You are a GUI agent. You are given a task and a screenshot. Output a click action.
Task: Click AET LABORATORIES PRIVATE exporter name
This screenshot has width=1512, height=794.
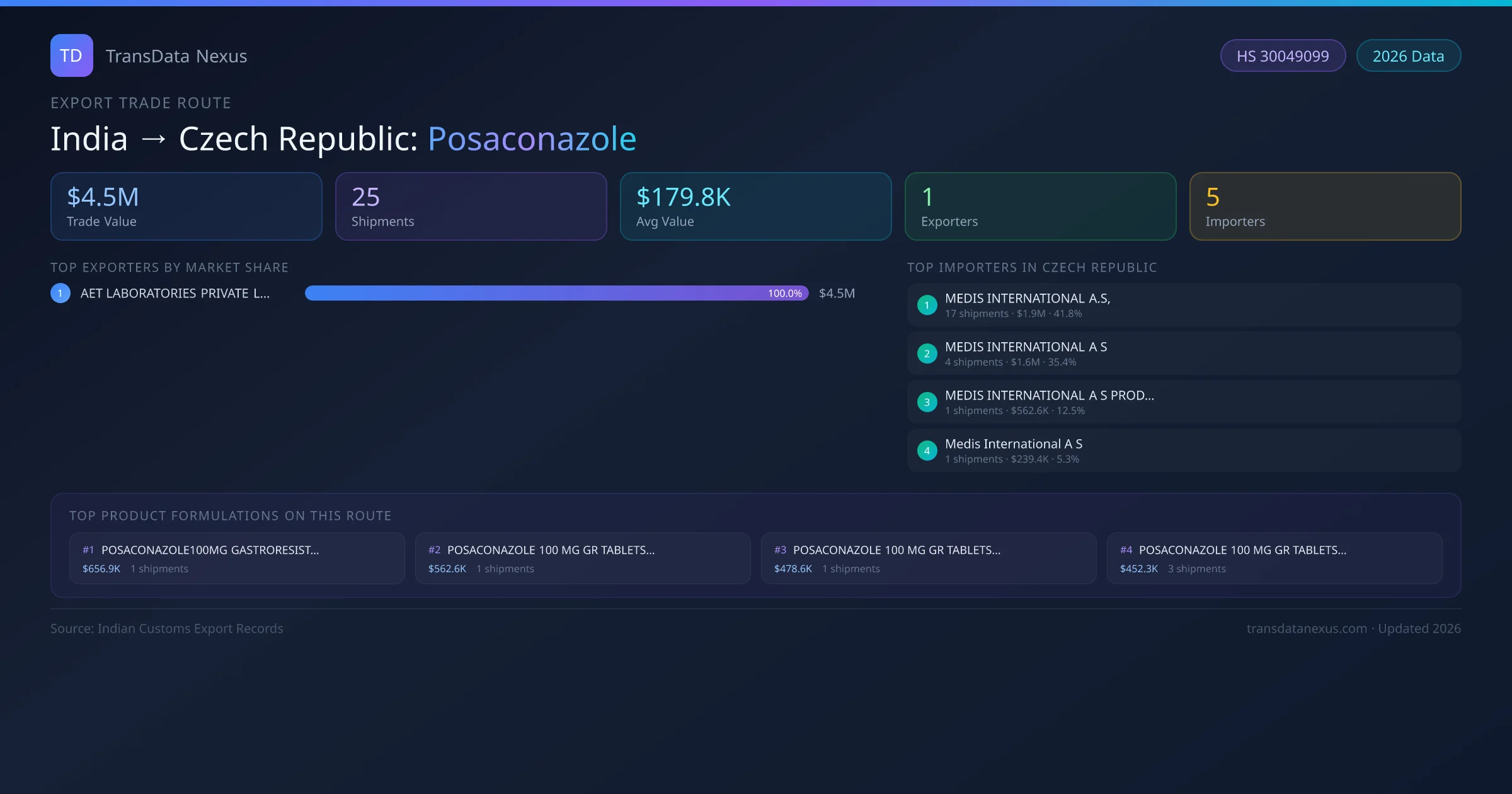pos(175,293)
